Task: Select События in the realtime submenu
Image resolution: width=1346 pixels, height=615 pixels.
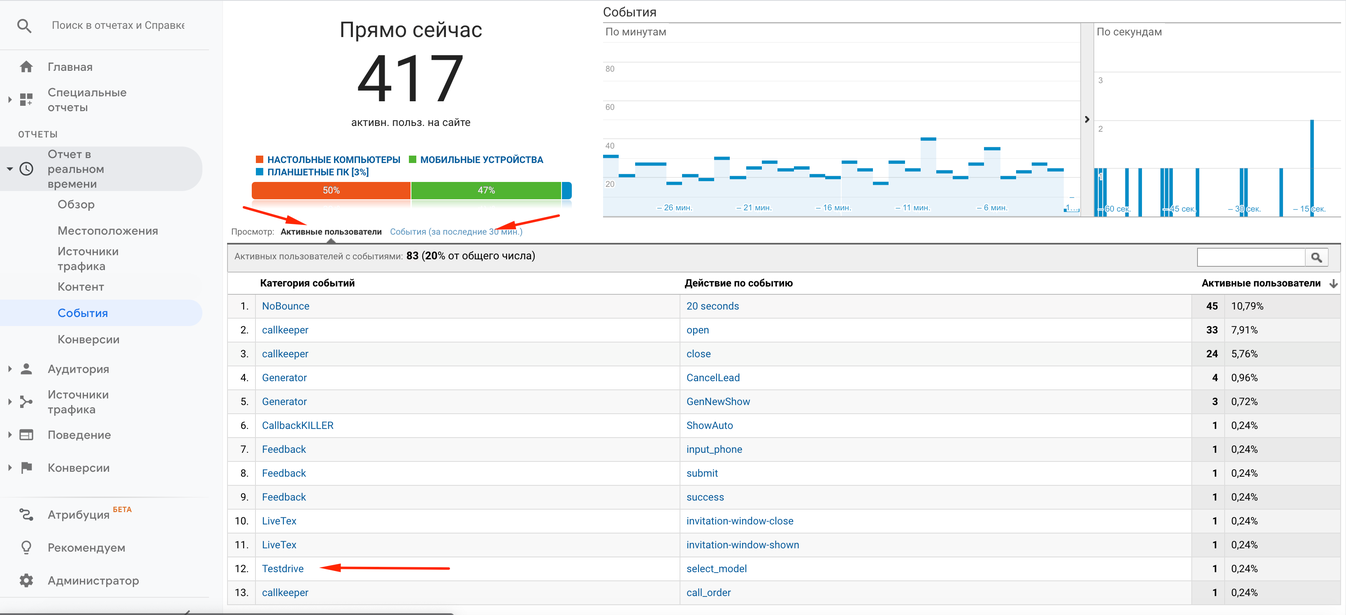Action: point(83,313)
